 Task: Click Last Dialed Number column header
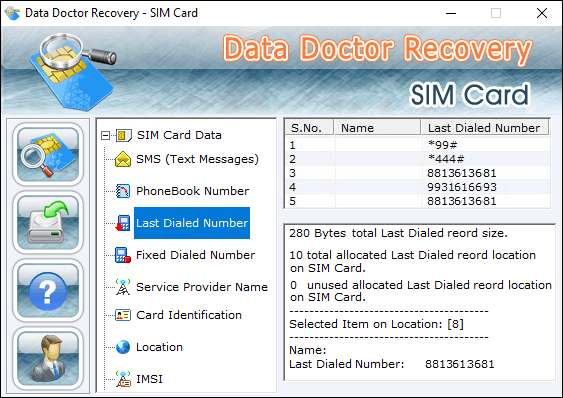(x=484, y=128)
